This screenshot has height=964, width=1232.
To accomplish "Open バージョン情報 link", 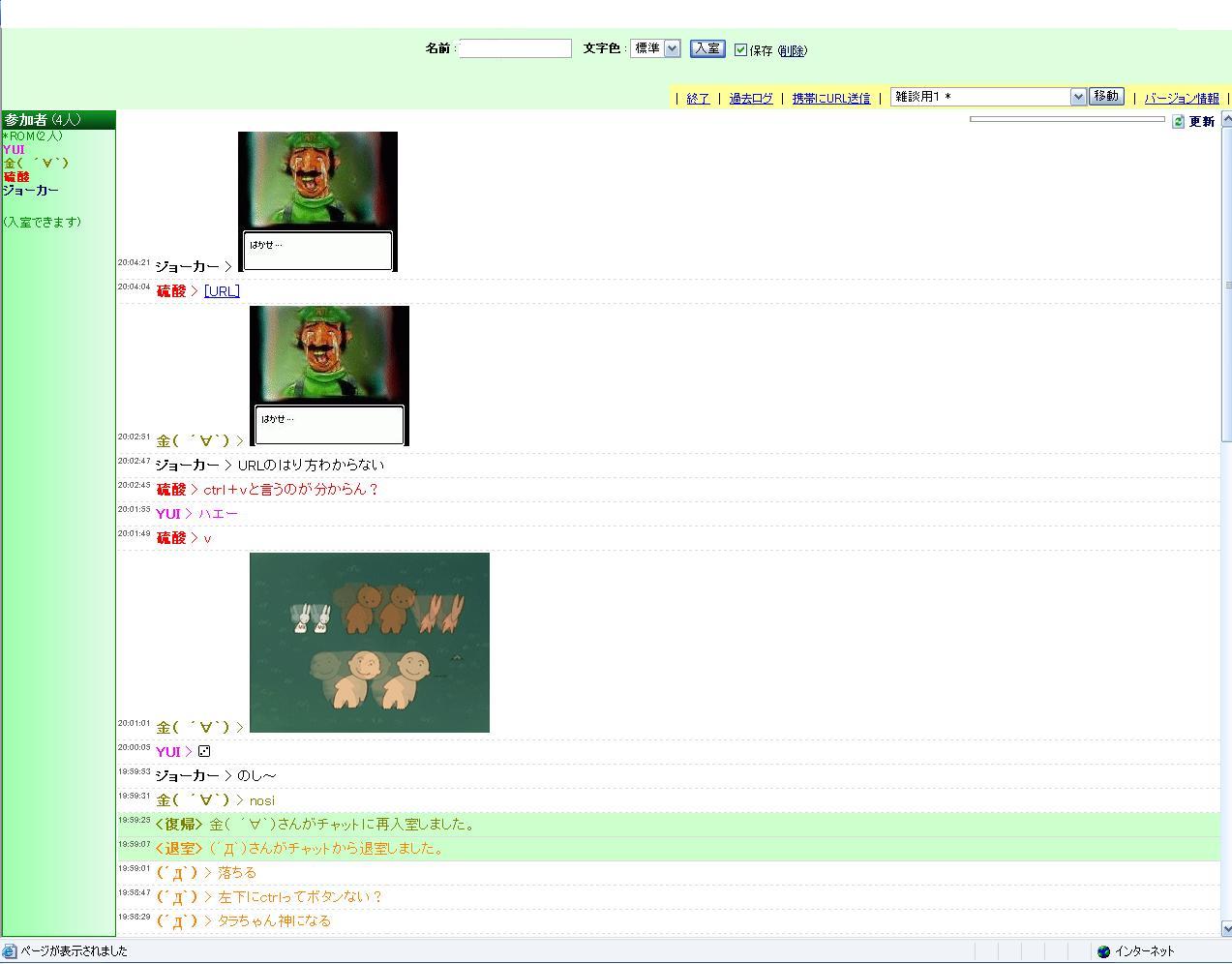I will pos(1182,99).
